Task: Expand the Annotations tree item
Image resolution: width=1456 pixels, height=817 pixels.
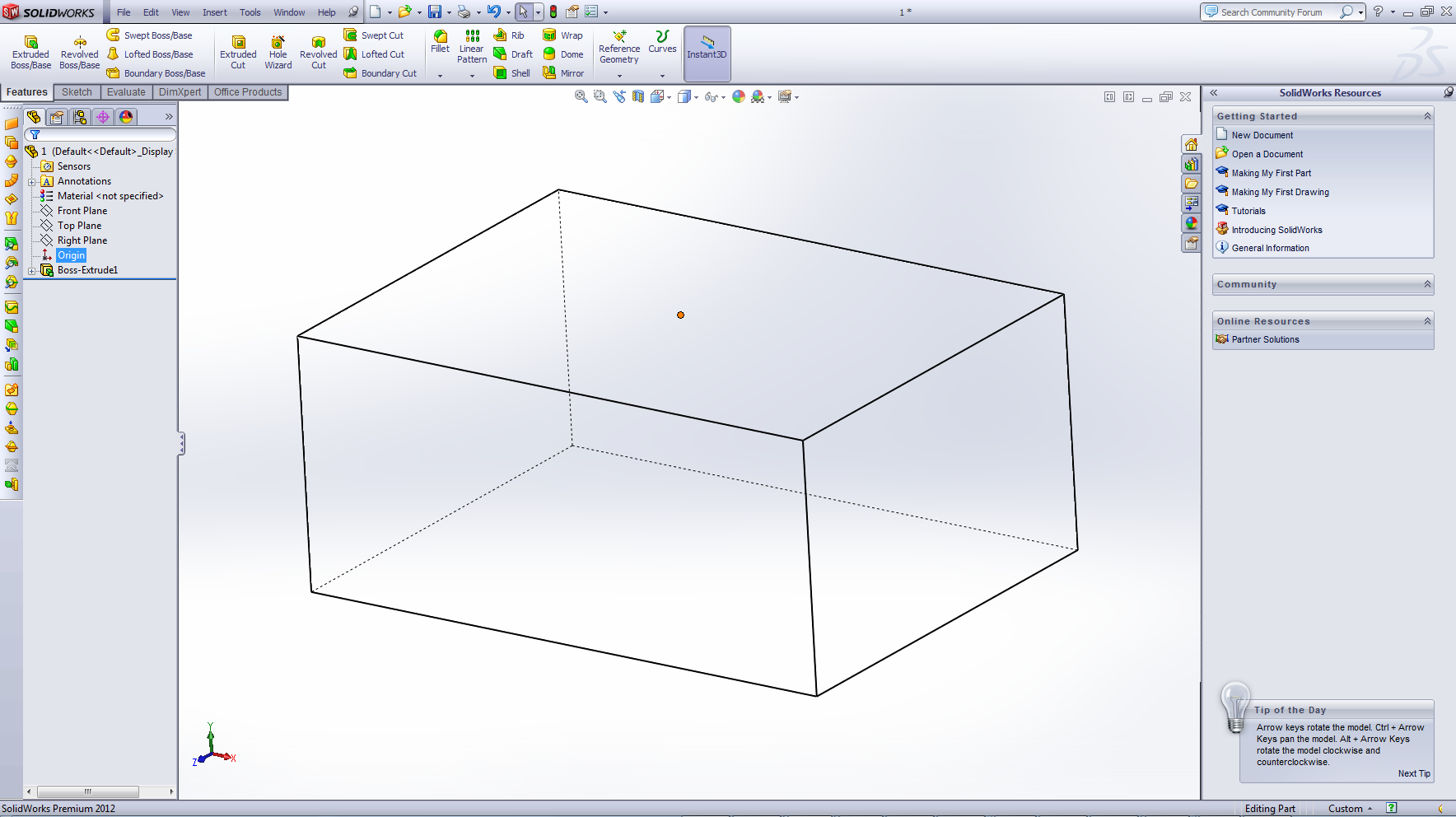Action: pos(33,181)
